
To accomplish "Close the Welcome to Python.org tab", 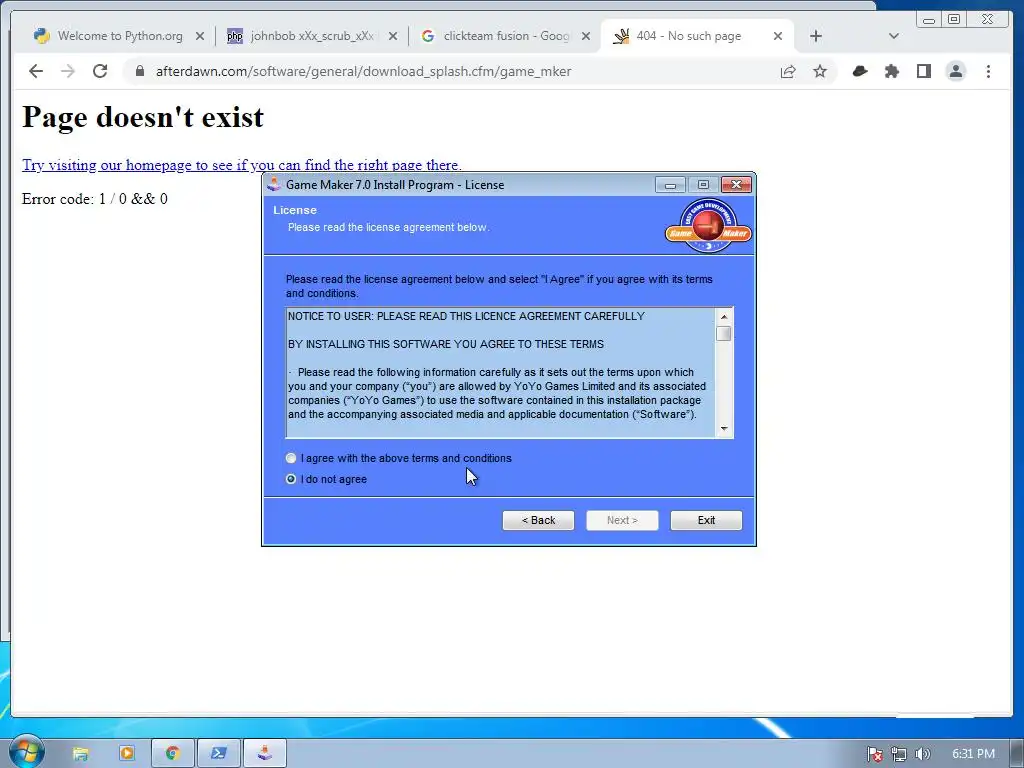I will (x=200, y=37).
